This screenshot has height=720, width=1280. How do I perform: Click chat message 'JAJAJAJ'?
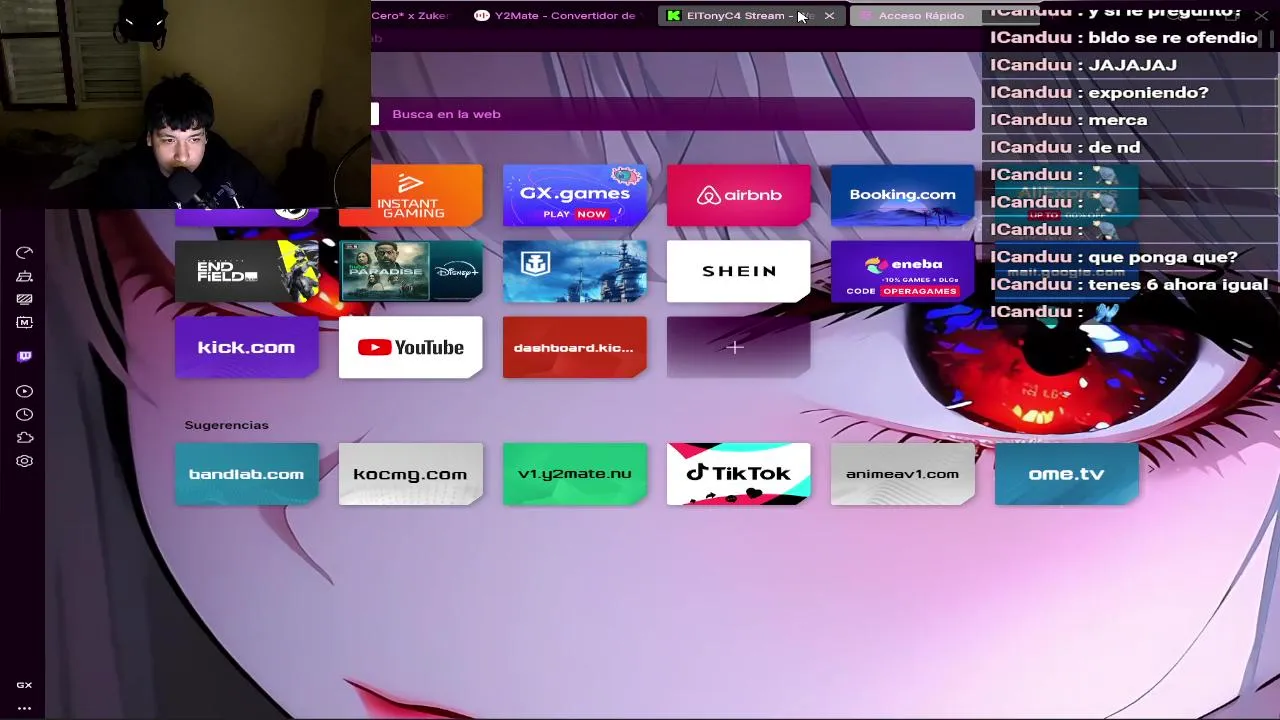(1132, 65)
